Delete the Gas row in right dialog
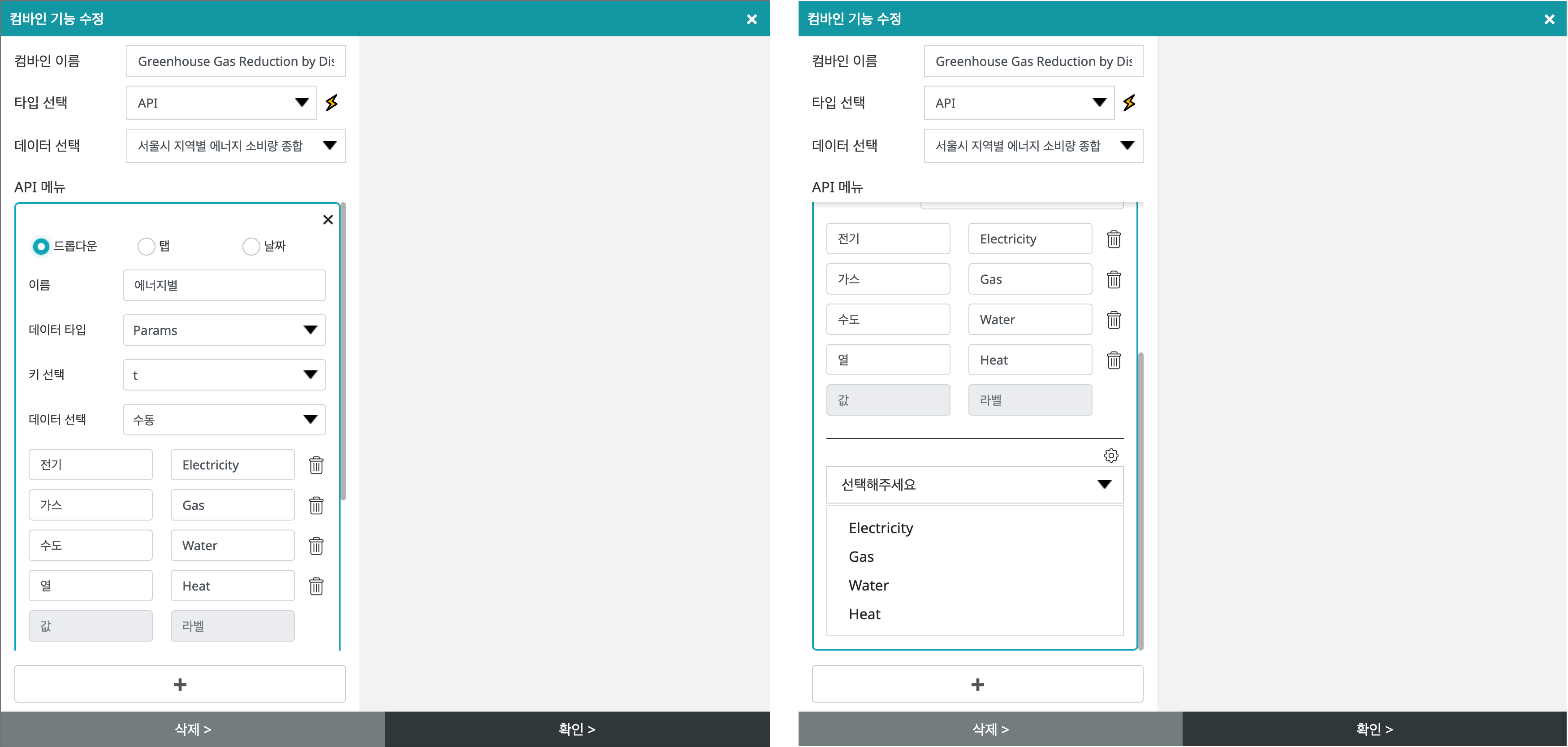Image resolution: width=1568 pixels, height=747 pixels. pyautogui.click(x=1114, y=279)
